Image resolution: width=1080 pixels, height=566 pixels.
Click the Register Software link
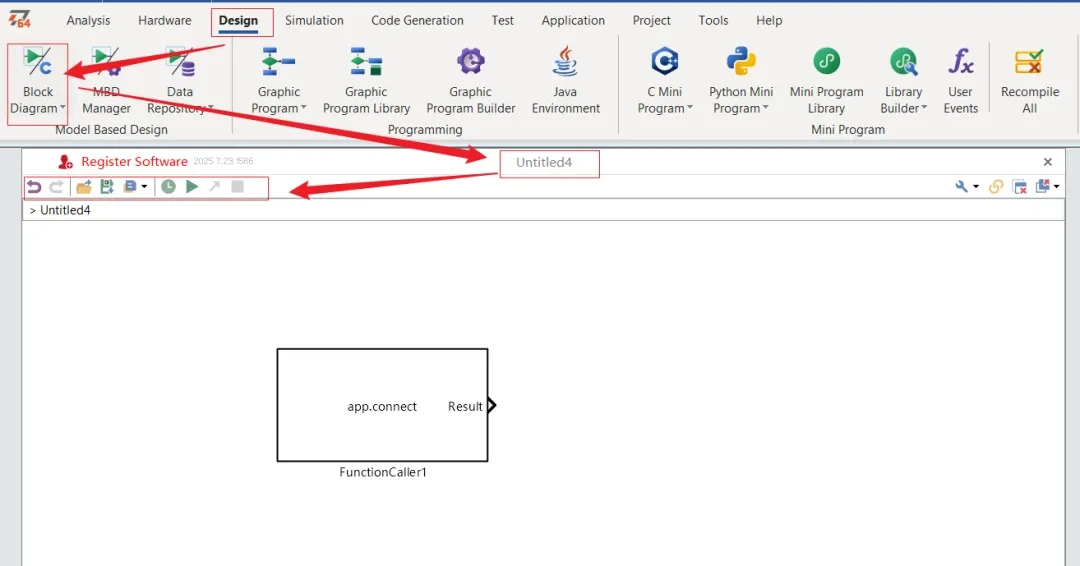(x=134, y=162)
